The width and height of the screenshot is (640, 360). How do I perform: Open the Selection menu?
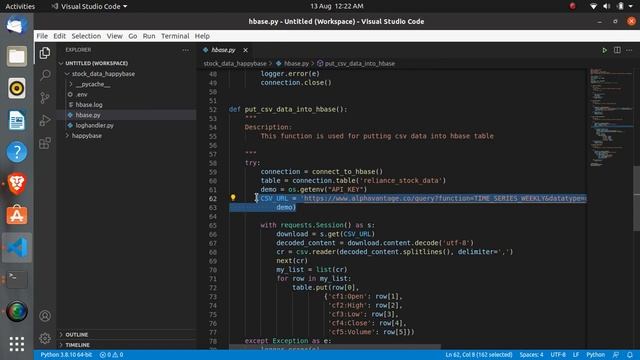pyautogui.click(x=86, y=36)
